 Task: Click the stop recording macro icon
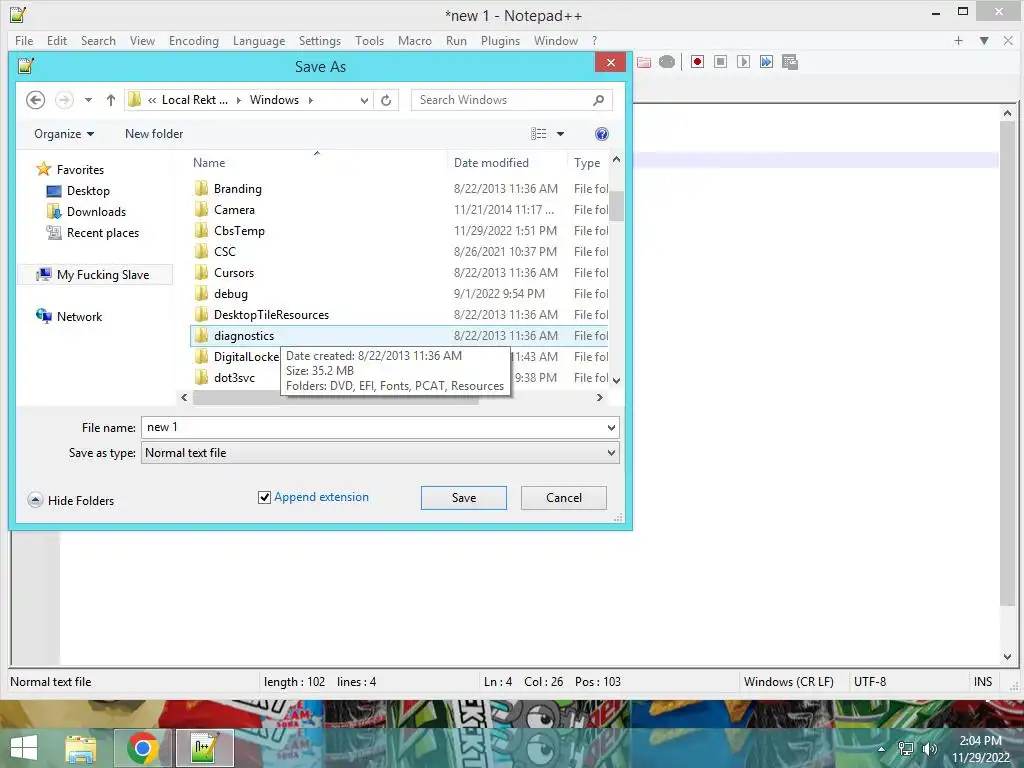[720, 62]
